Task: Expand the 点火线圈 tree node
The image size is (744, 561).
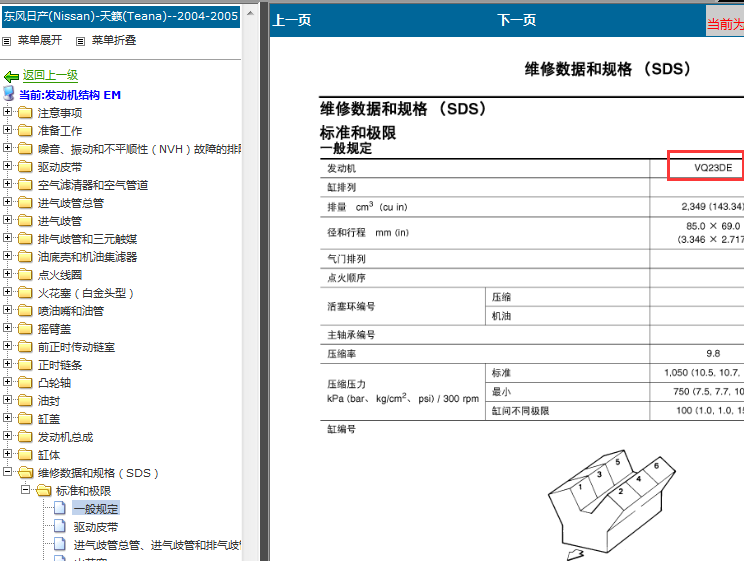Action: tap(8, 273)
